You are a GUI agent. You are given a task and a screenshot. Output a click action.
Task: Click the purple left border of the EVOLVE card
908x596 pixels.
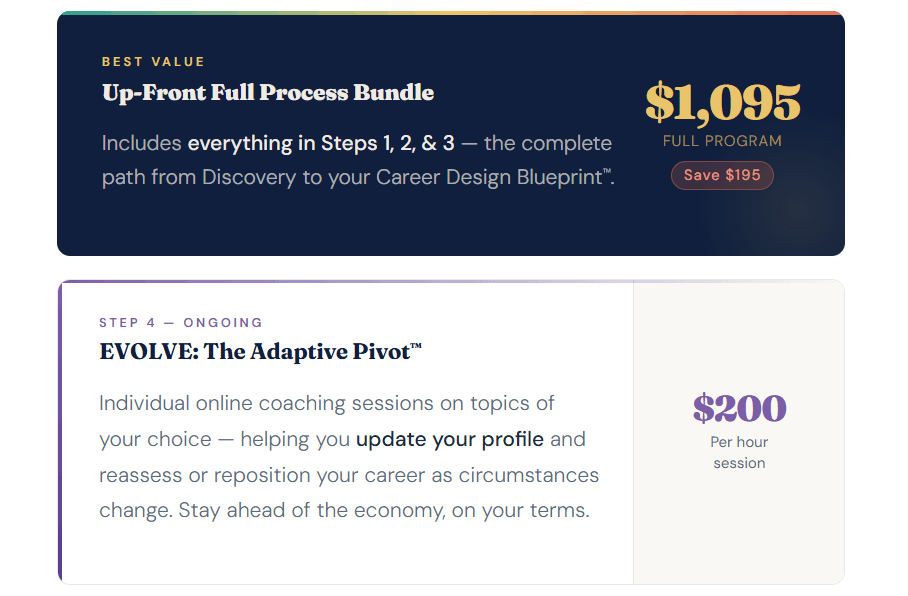[x=60, y=432]
